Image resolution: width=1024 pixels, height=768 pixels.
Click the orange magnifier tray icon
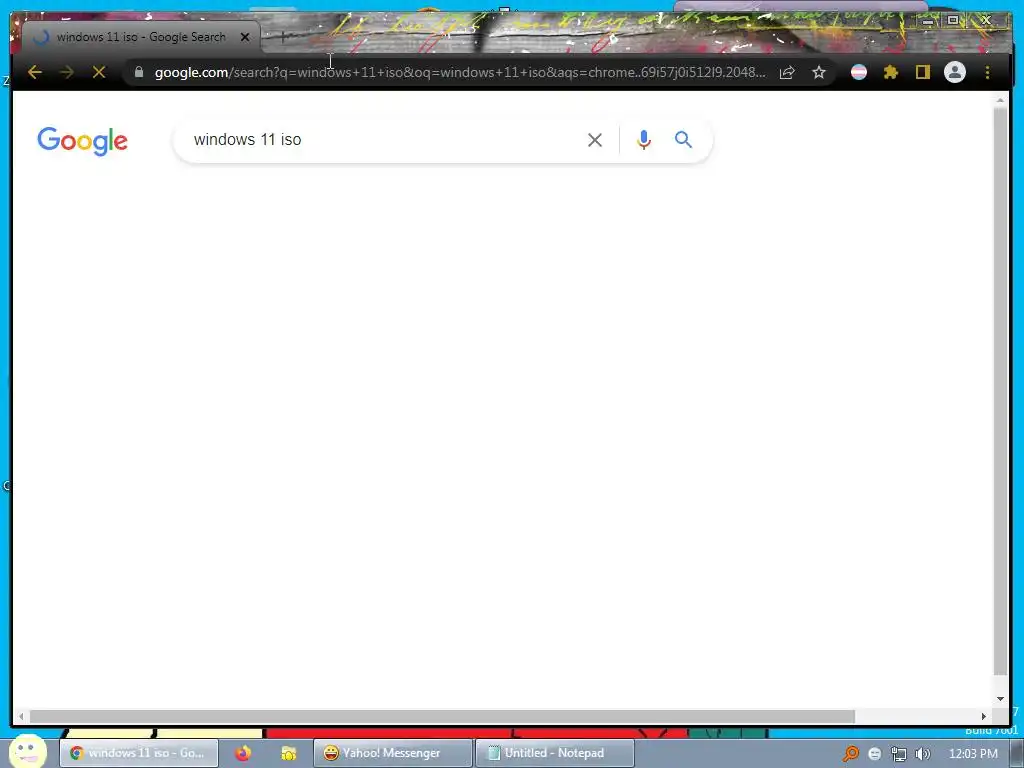click(x=850, y=754)
